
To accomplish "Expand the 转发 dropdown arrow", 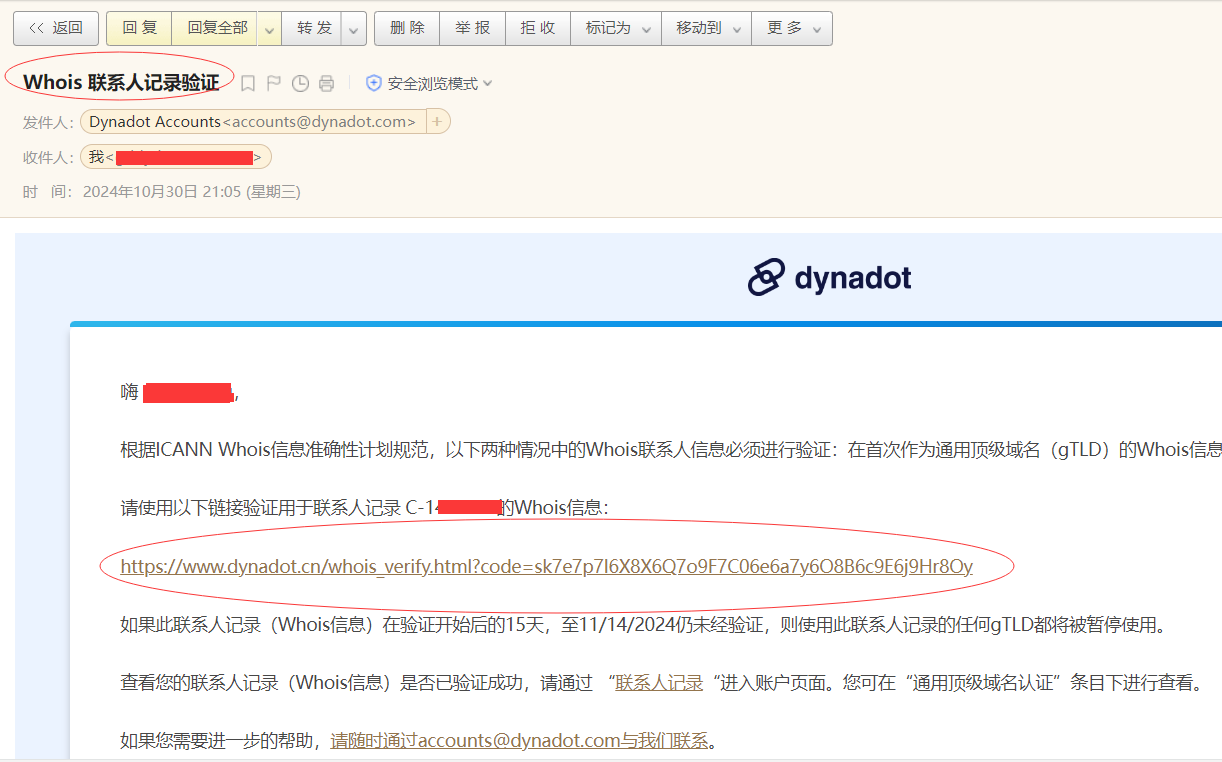I will coord(354,29).
